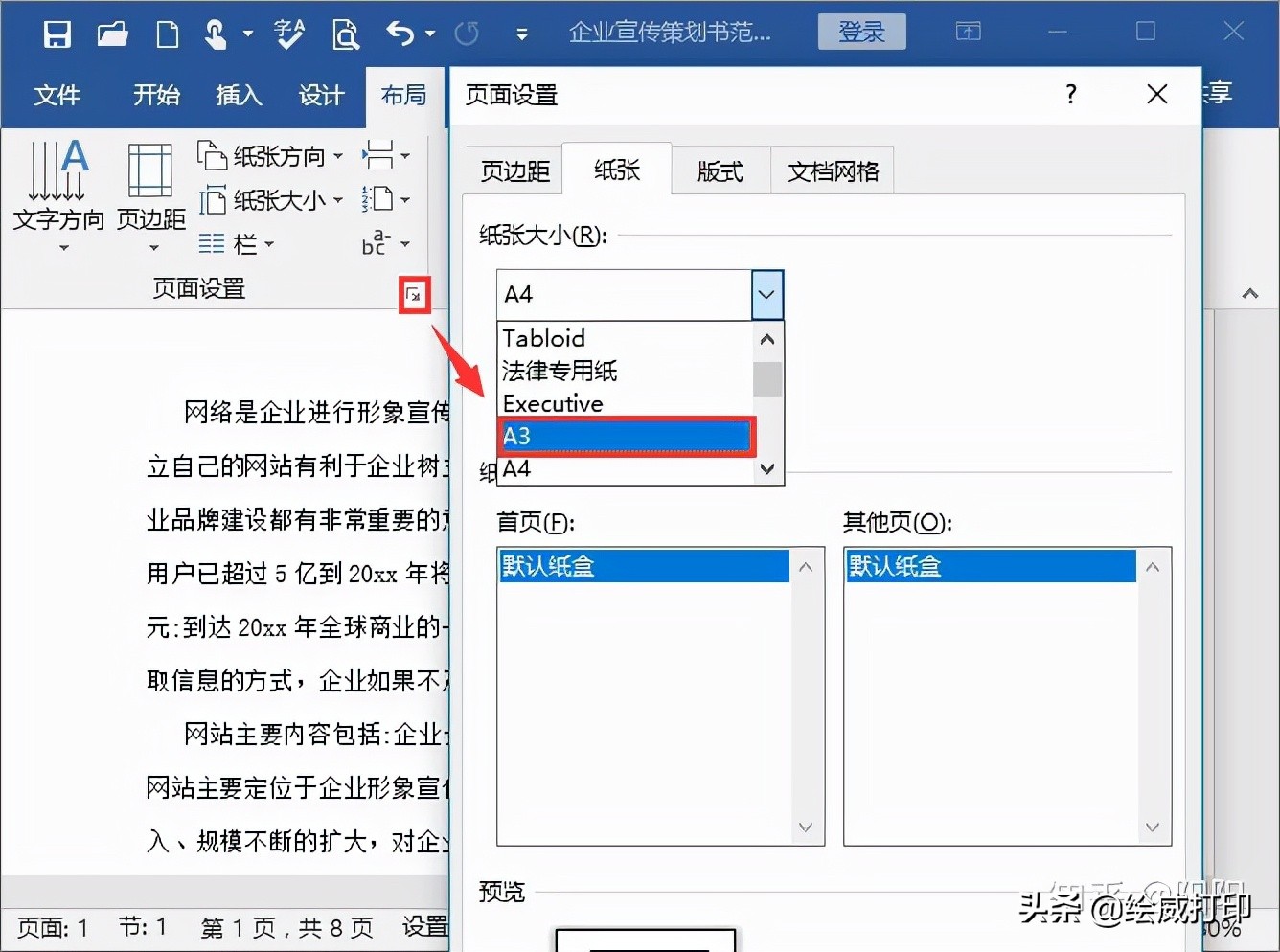The height and width of the screenshot is (952, 1280).
Task: Click the Save icon in Quick Access toolbar
Action: (57, 33)
